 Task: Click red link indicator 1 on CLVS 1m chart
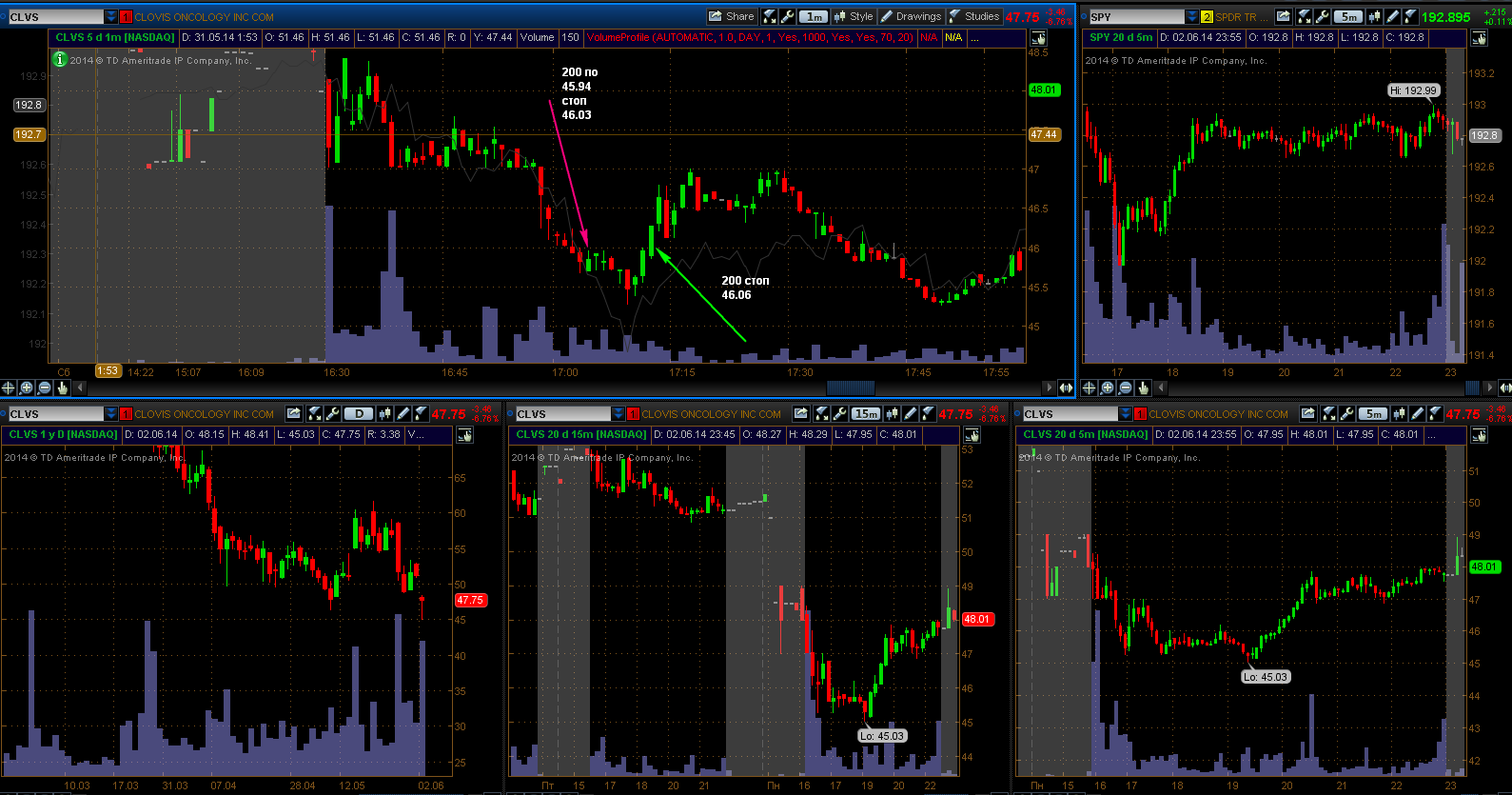click(x=126, y=17)
